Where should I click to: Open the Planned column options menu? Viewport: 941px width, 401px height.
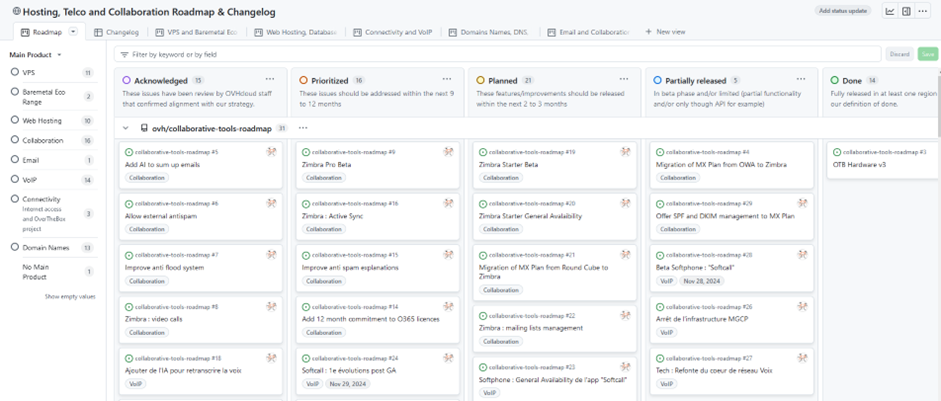[x=624, y=80]
